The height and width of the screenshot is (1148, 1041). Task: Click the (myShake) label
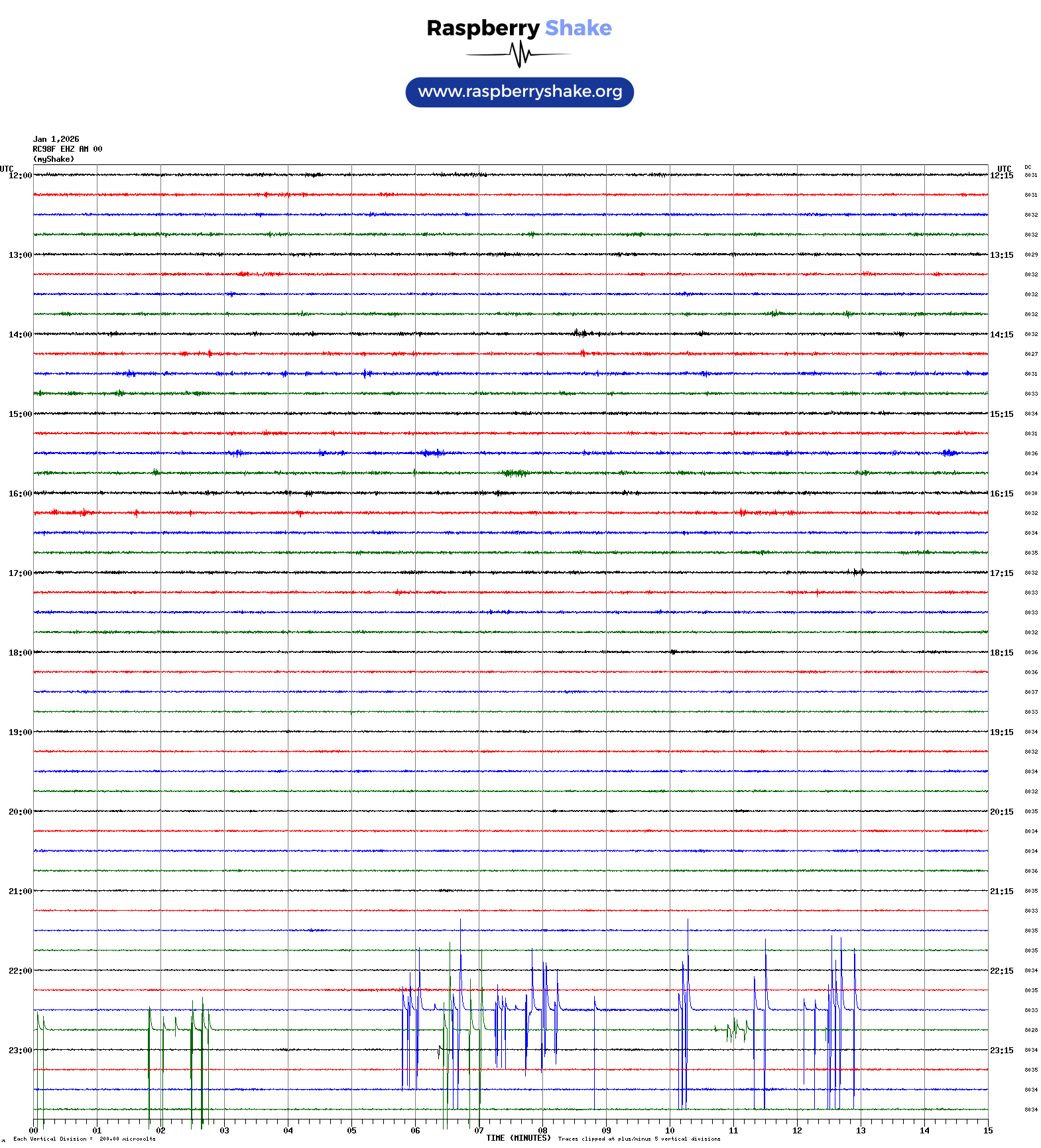pyautogui.click(x=54, y=159)
